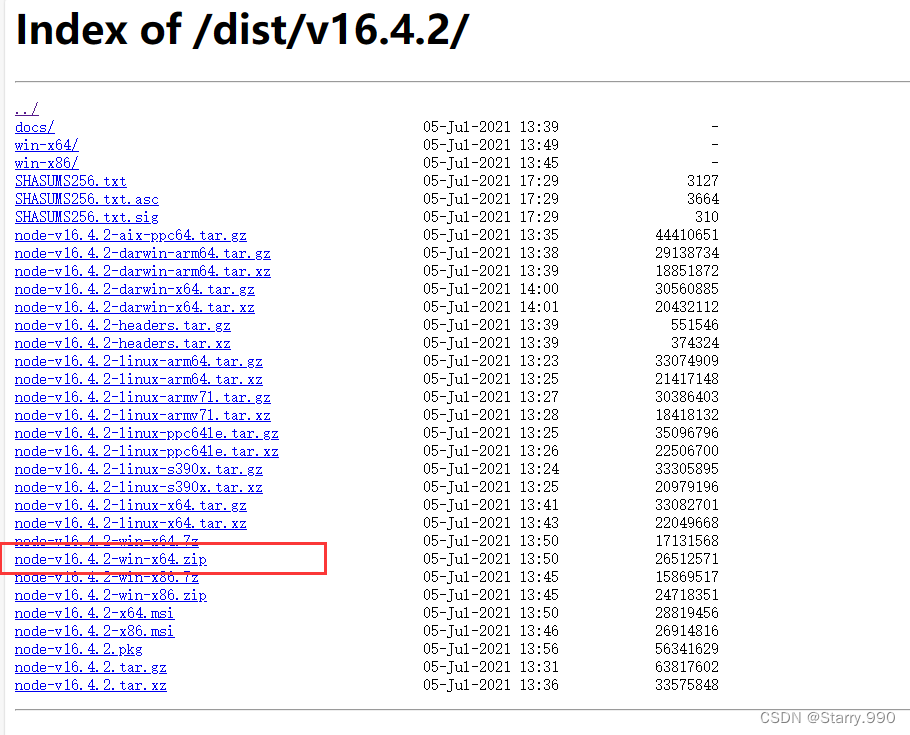Open the win-x64/ directory link

(x=46, y=145)
